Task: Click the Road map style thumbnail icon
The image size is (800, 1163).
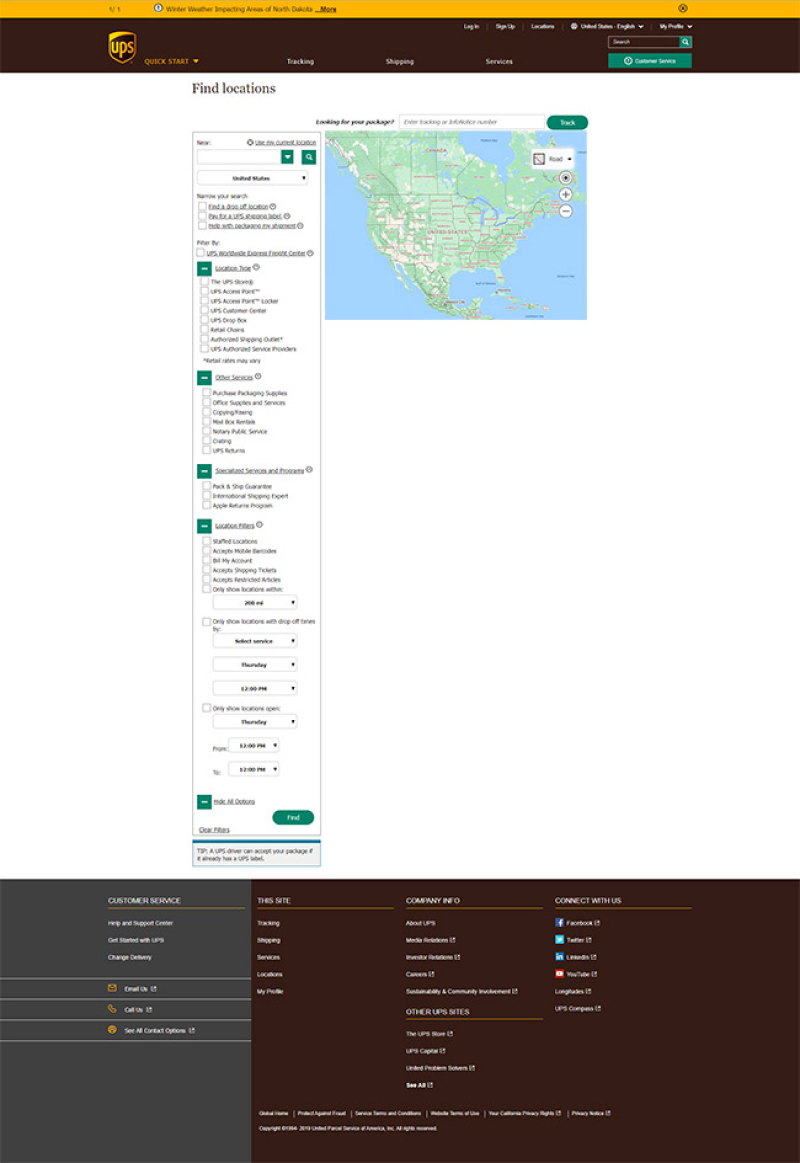Action: 539,159
